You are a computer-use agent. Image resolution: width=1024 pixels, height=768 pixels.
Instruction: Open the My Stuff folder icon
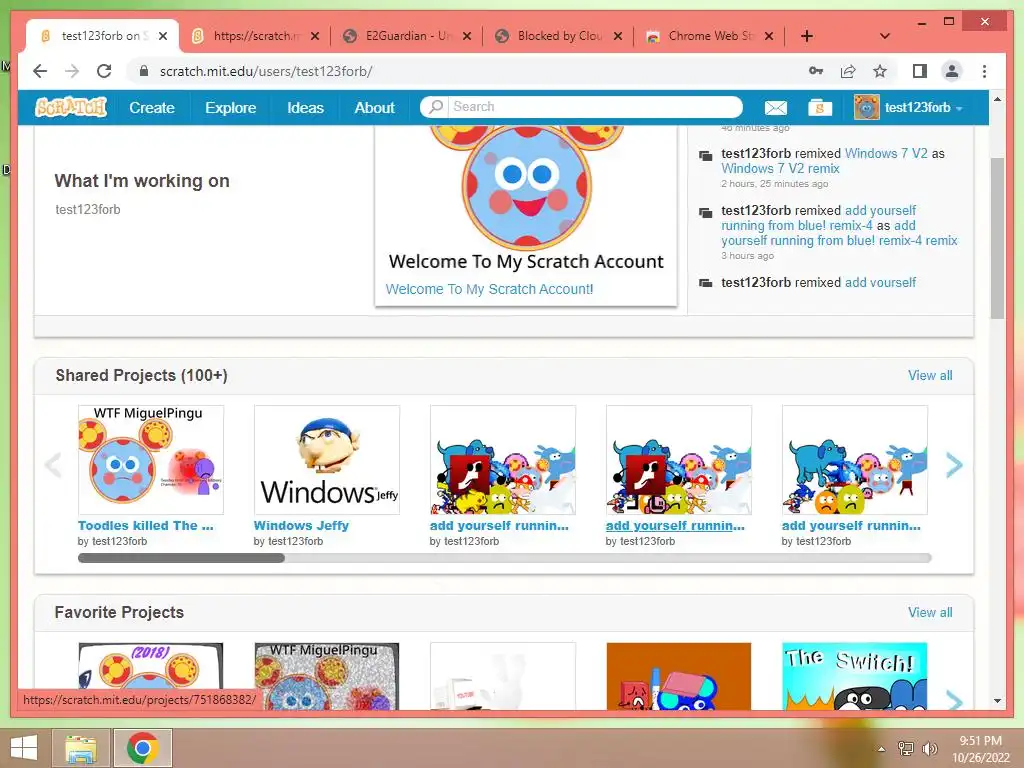click(x=820, y=108)
